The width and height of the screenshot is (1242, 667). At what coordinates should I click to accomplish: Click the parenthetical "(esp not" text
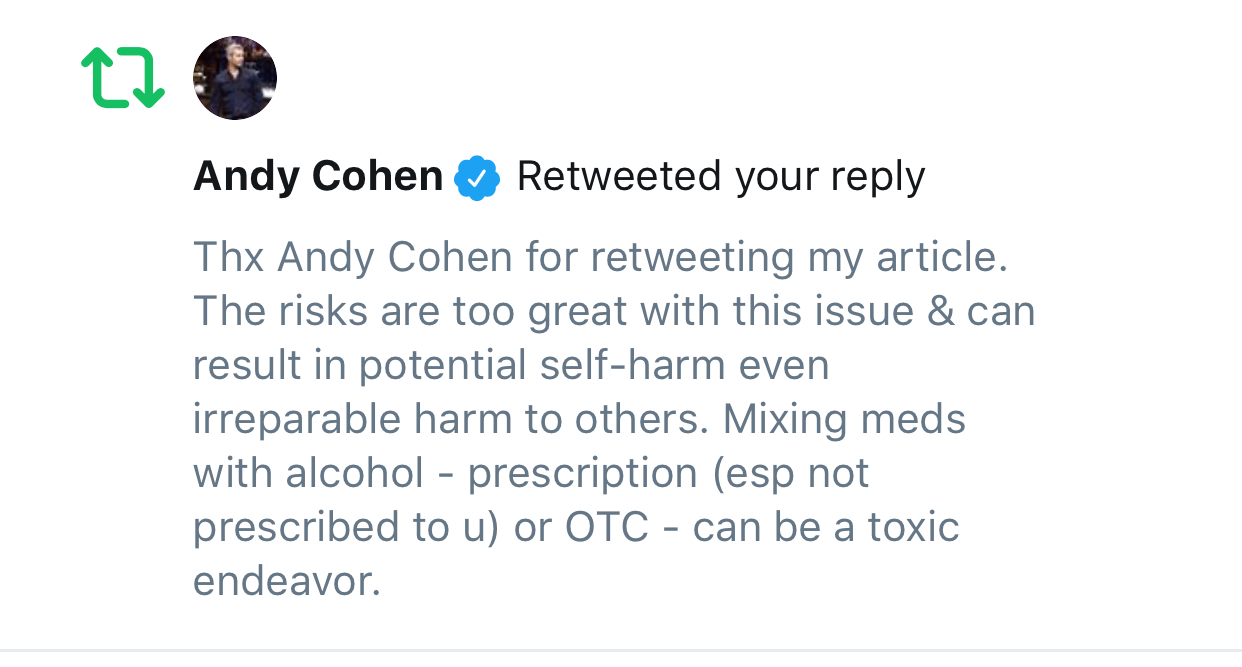(790, 474)
